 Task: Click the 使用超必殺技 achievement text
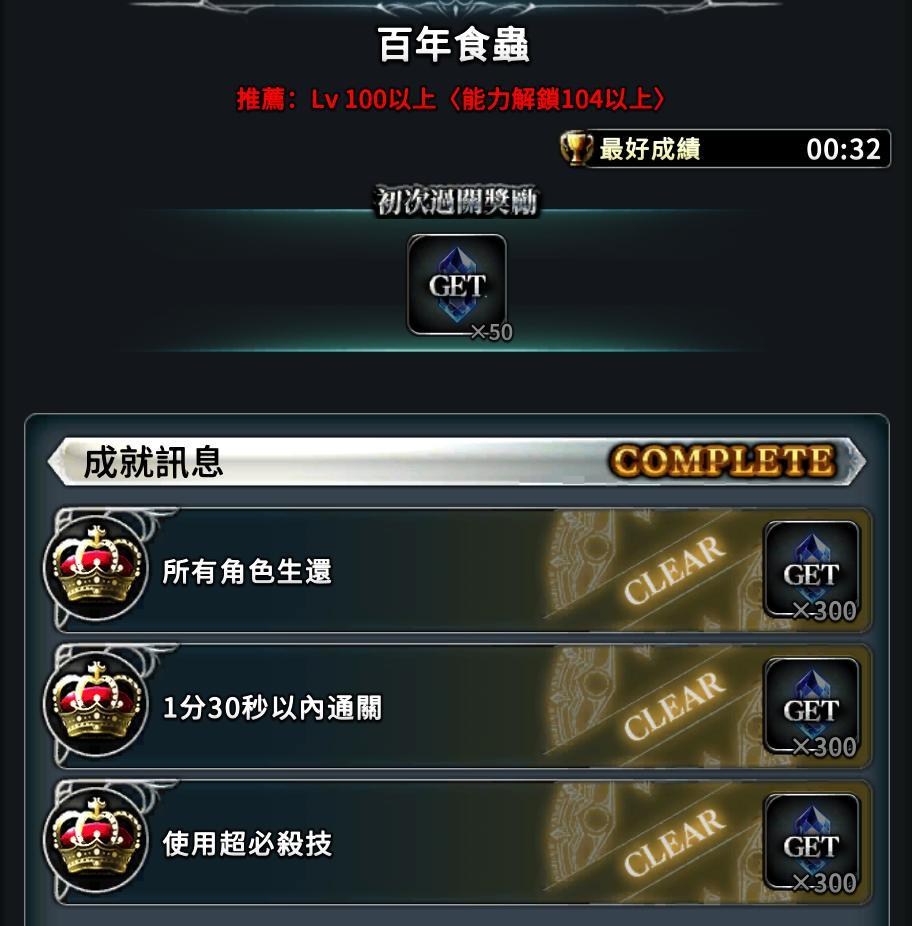(247, 843)
